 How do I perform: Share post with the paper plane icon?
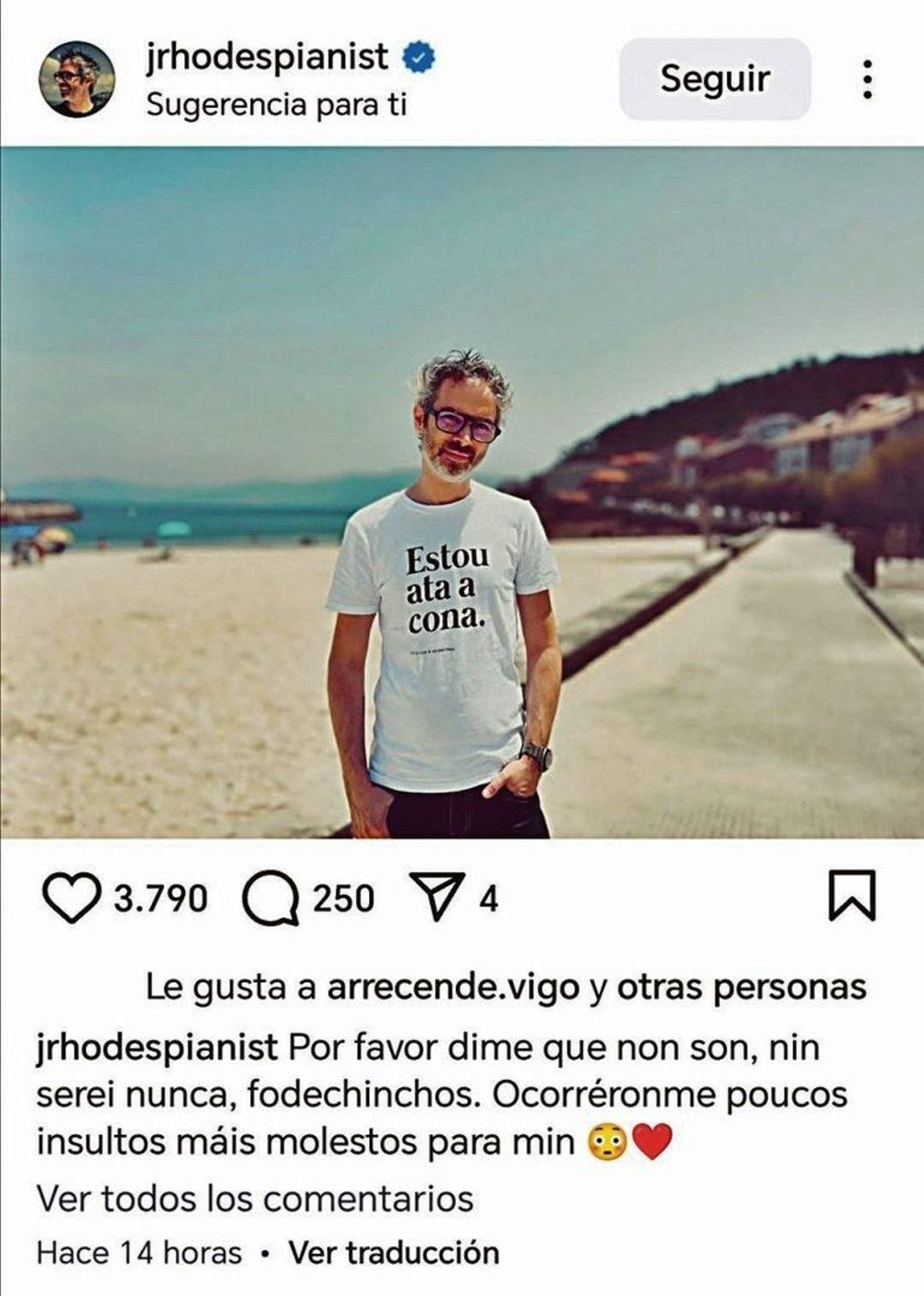point(437,897)
